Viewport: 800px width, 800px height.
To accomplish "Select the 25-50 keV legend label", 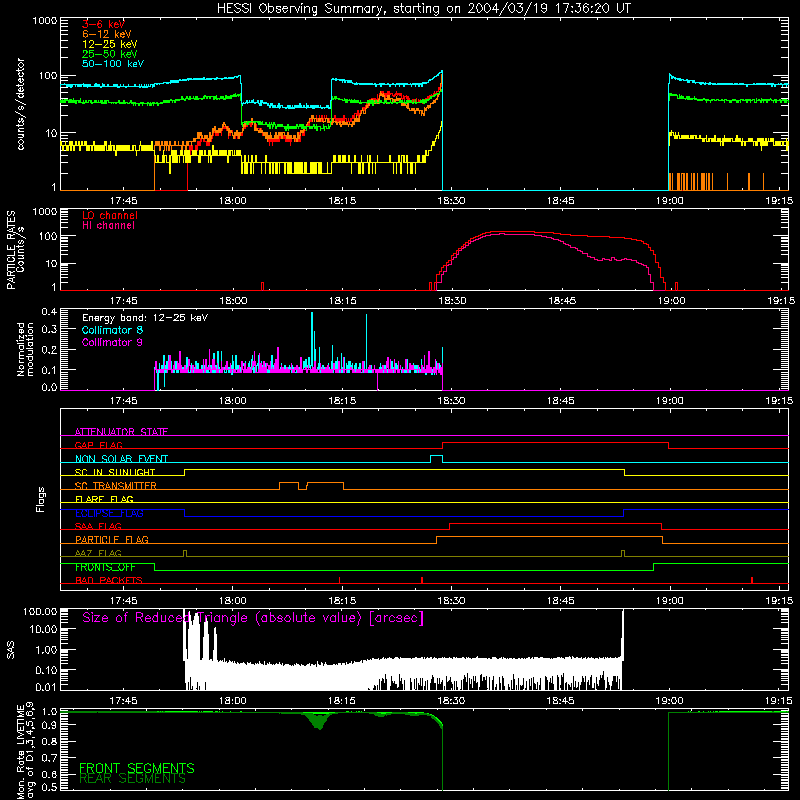I will coord(109,54).
